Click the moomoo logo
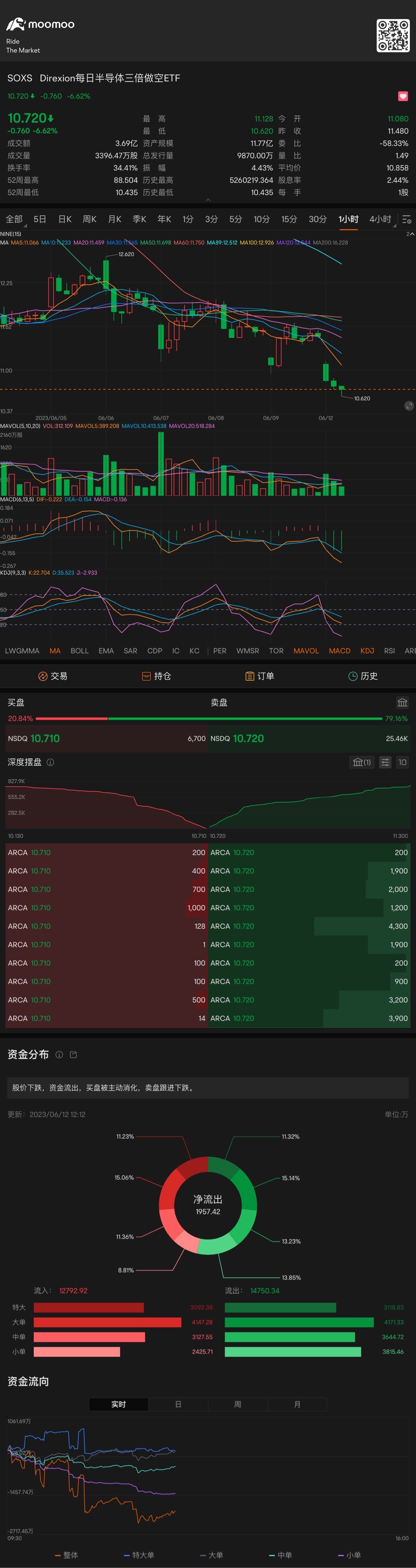 (x=40, y=24)
